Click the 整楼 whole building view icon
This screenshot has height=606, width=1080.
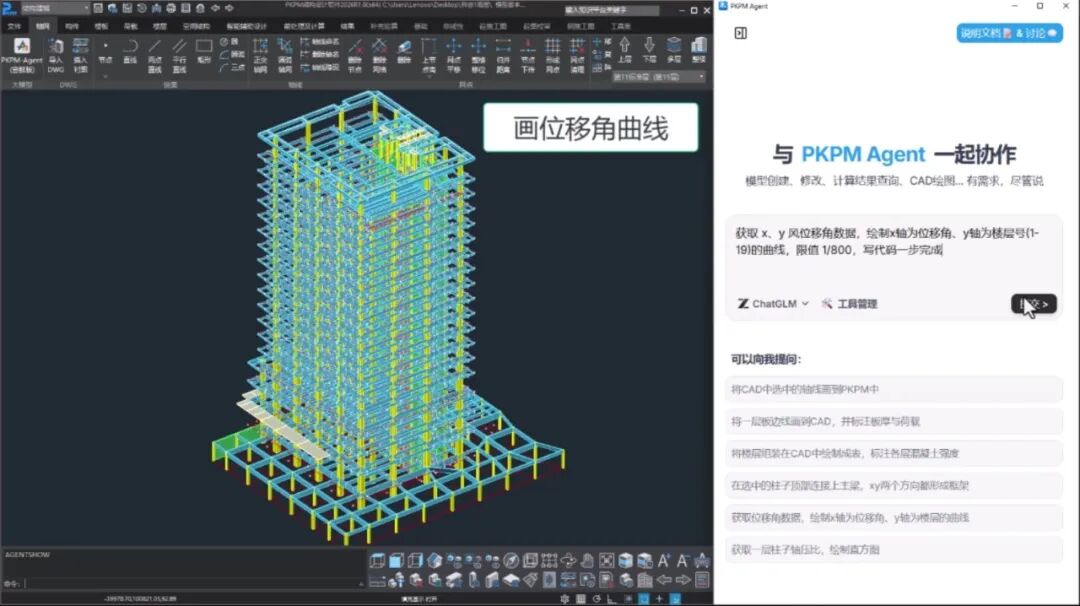click(699, 50)
